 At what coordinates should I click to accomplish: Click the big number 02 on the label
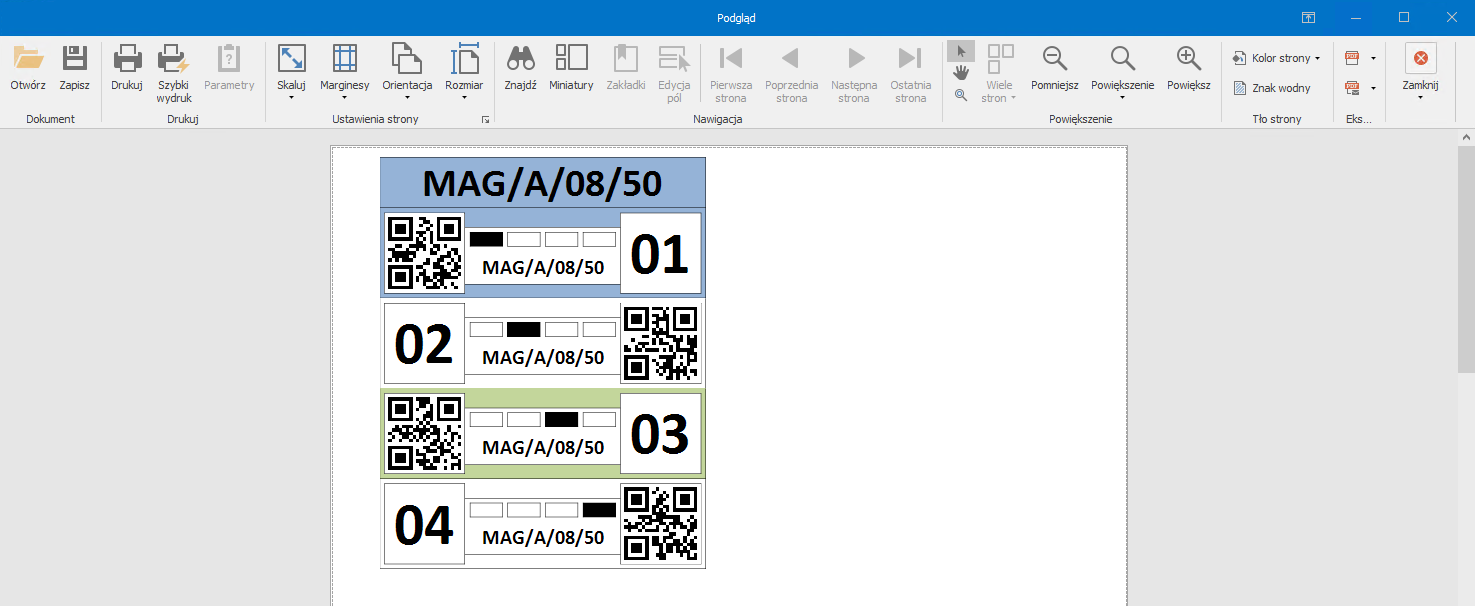[x=424, y=344]
